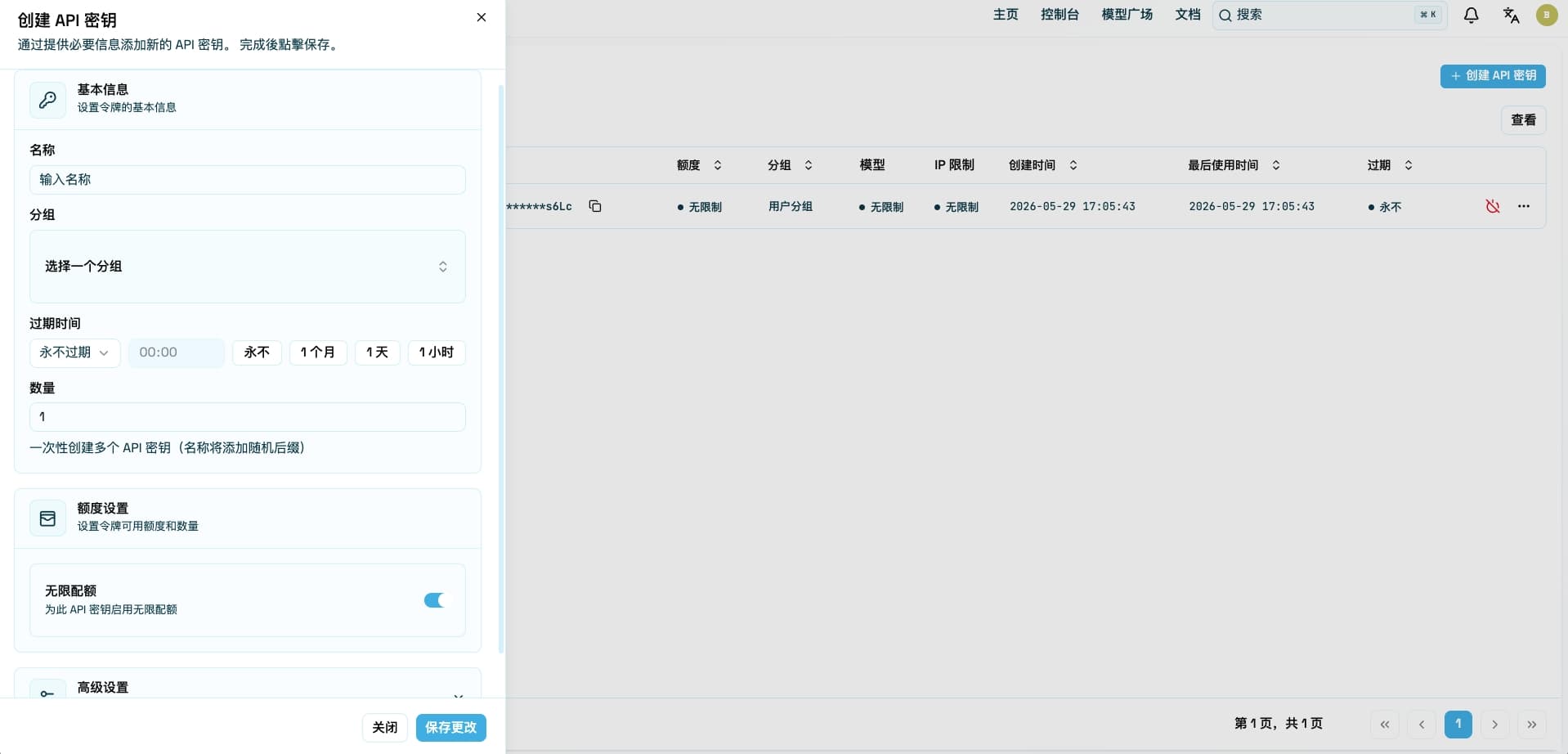Click the blue 创建 API 密钥 button

click(x=1493, y=76)
